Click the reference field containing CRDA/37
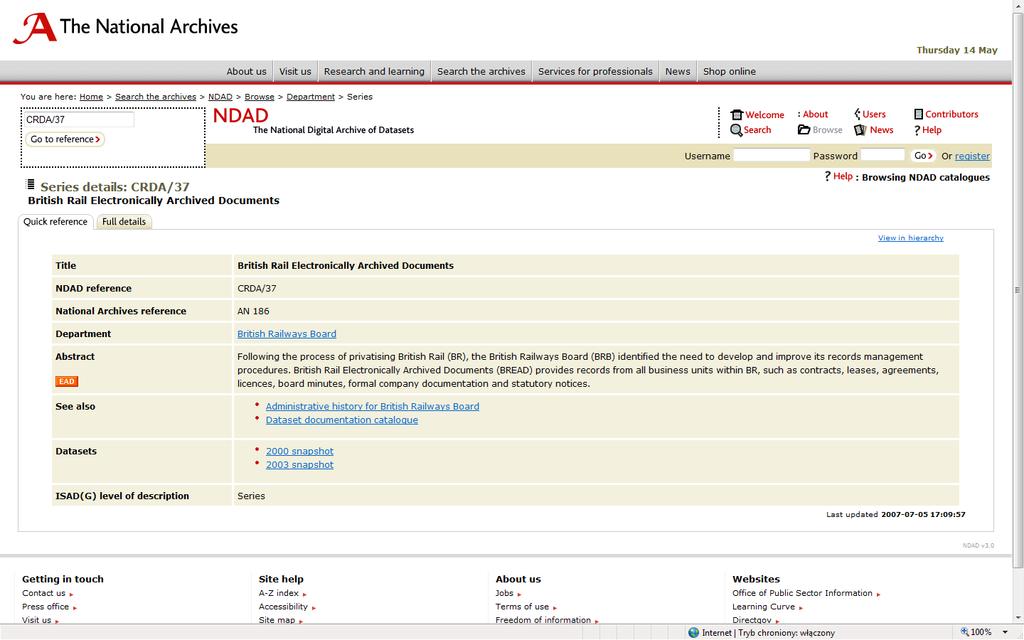Screen dimensions: 1024x640 tap(79, 120)
